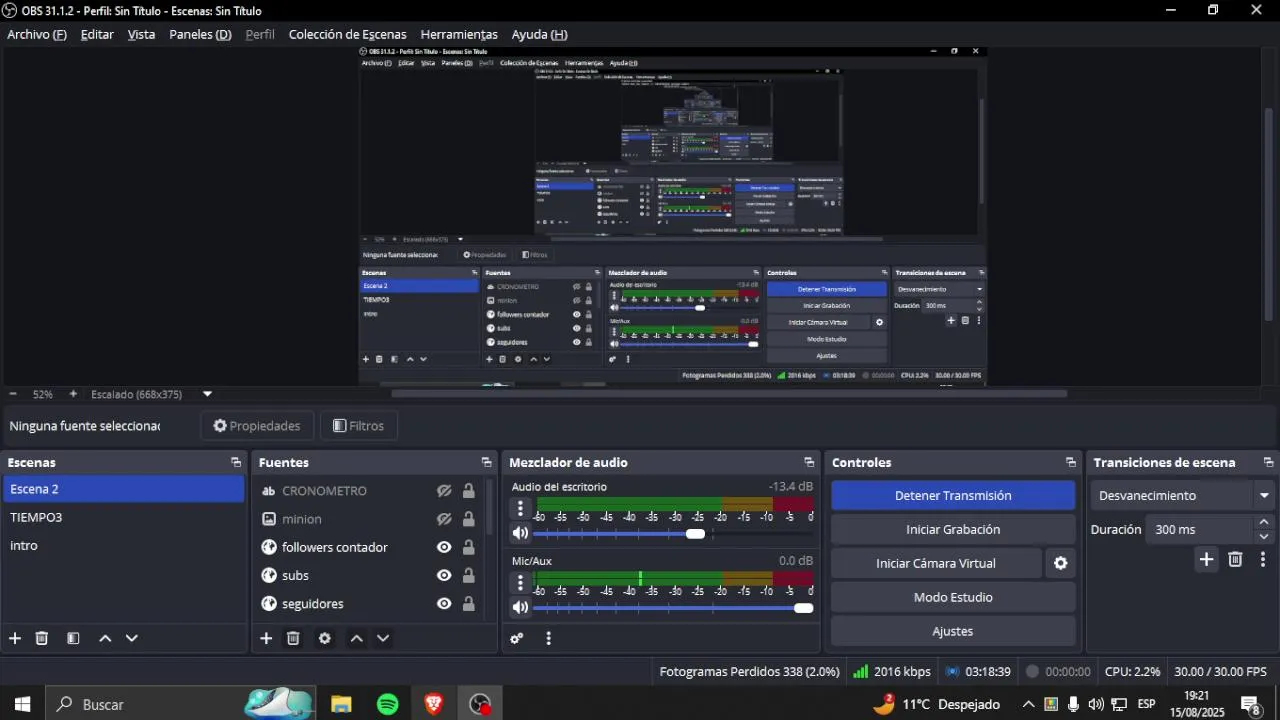The width and height of the screenshot is (1280, 720).
Task: Open Colección de Escenas menu
Action: (347, 34)
